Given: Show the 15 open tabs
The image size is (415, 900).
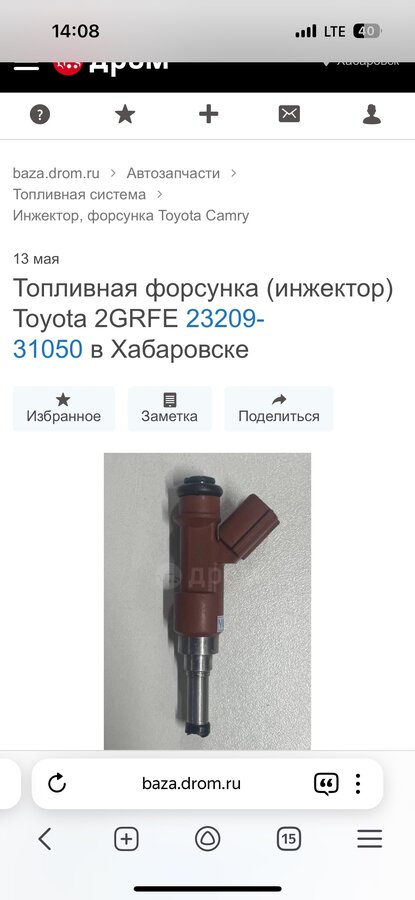Looking at the screenshot, I should [x=289, y=839].
